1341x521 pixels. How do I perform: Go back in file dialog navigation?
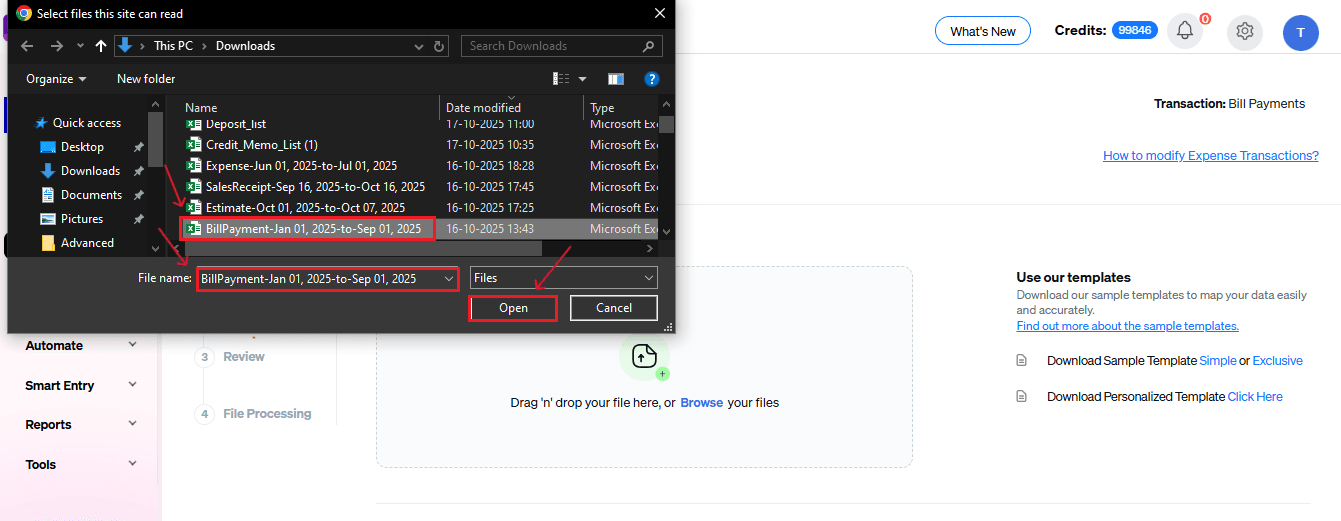pos(27,46)
